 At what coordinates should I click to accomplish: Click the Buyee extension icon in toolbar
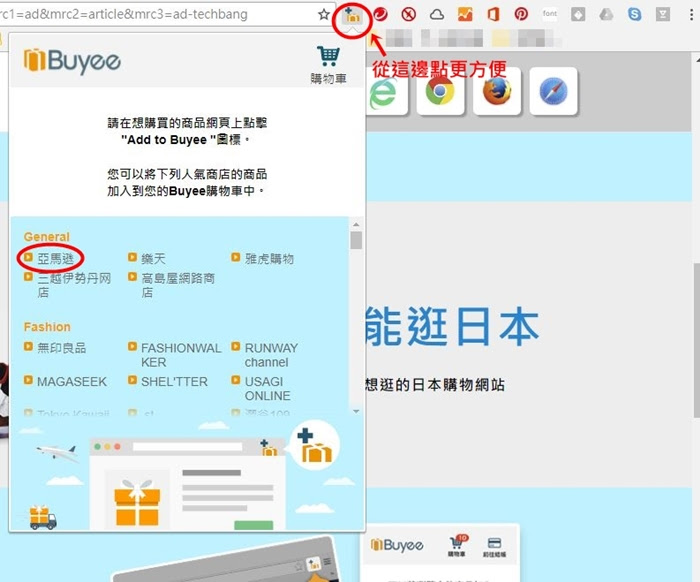(x=352, y=16)
